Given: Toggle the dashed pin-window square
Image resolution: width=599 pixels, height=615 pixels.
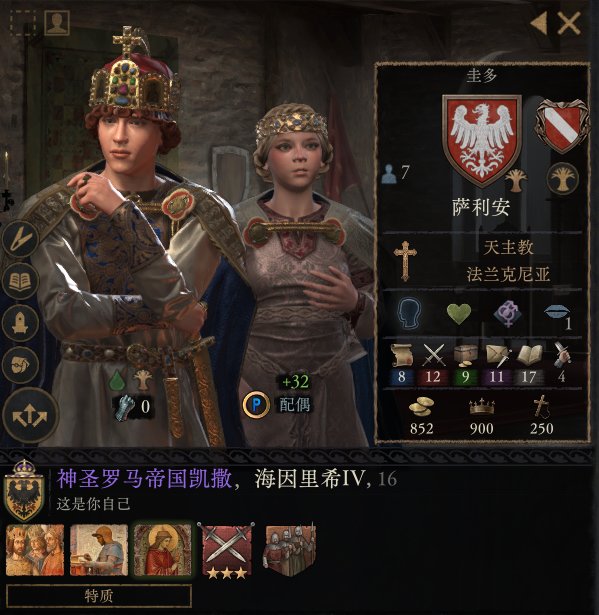Looking at the screenshot, I should click(23, 22).
